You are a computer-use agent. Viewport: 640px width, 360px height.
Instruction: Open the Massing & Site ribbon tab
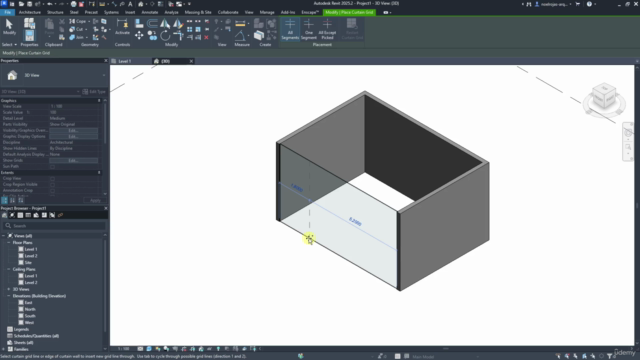pos(198,12)
